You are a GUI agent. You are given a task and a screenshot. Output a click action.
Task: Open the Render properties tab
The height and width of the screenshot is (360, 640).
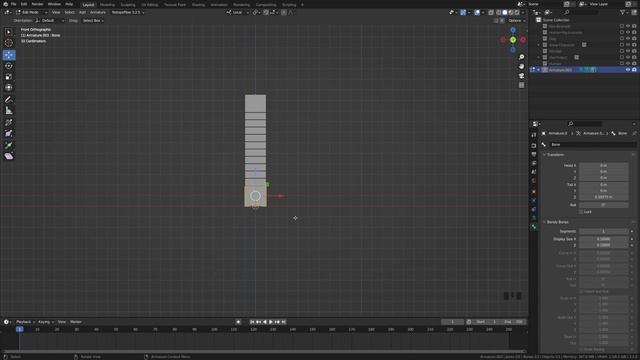[533, 145]
